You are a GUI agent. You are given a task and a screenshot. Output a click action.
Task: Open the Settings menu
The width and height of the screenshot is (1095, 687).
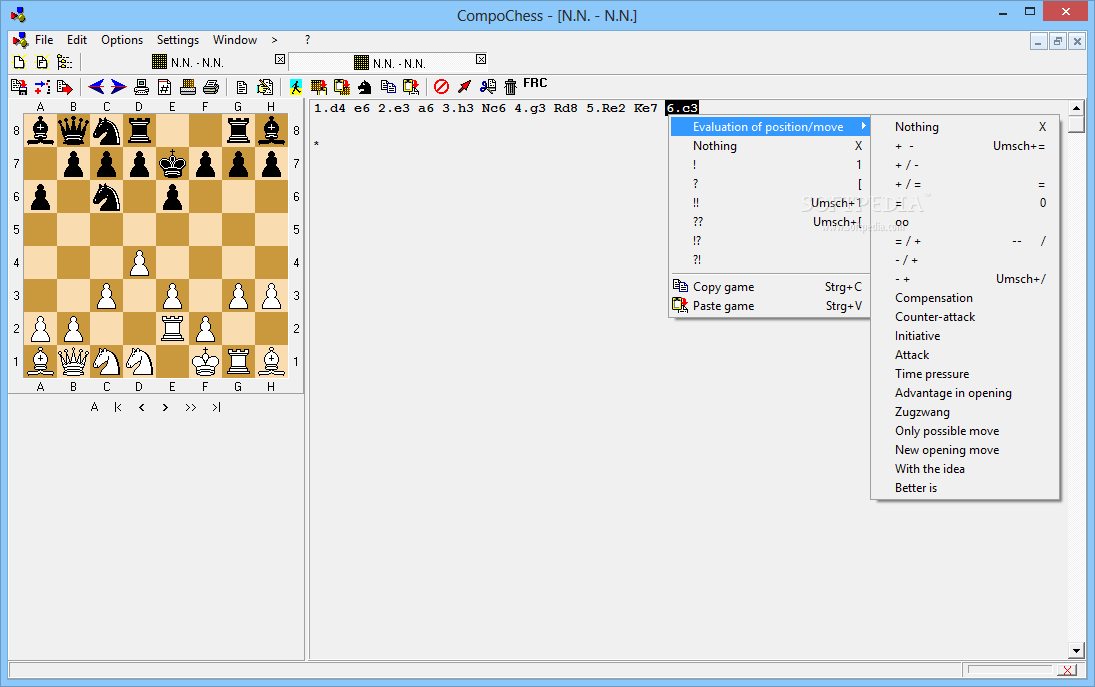tap(177, 40)
